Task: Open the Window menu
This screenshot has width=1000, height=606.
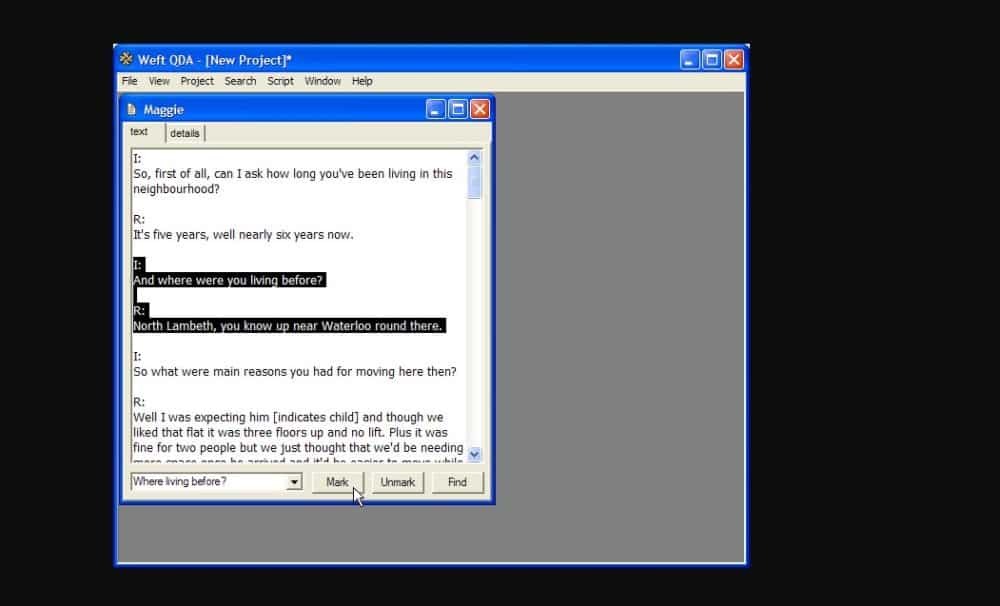Action: pos(322,81)
